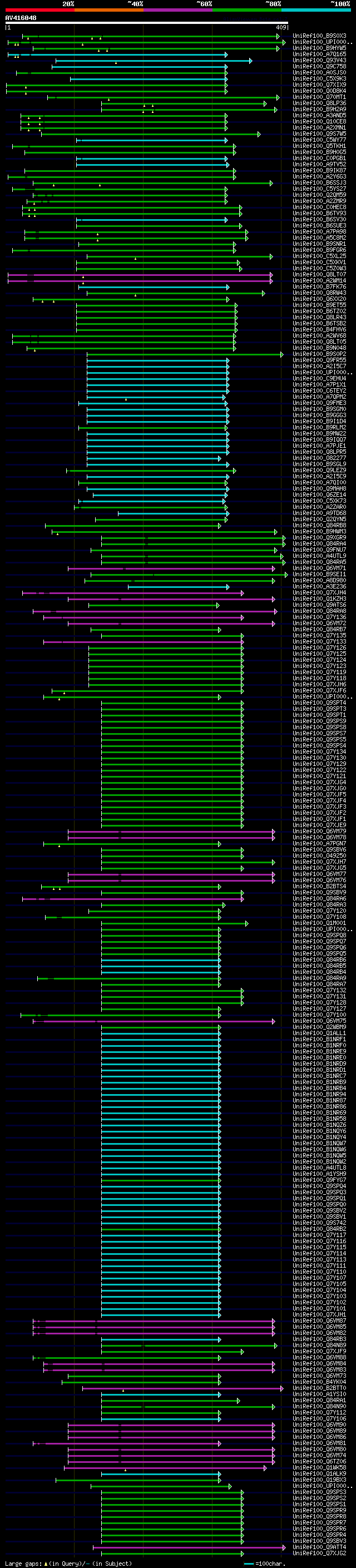356x1568 pixels.
Task: Select label UniRef100_Q1KZH3
Action: point(319,599)
